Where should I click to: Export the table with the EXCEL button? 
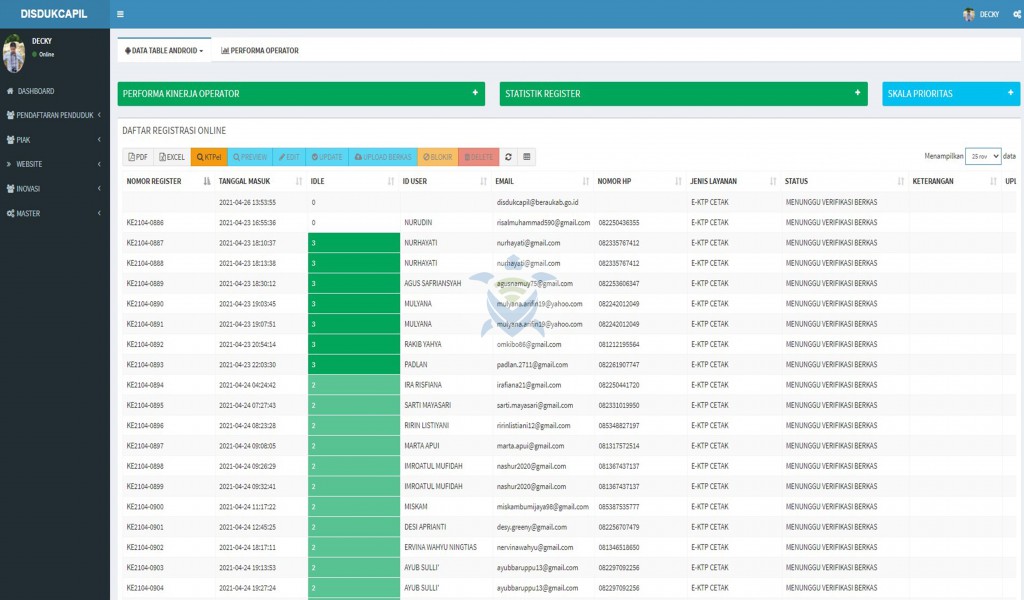172,157
